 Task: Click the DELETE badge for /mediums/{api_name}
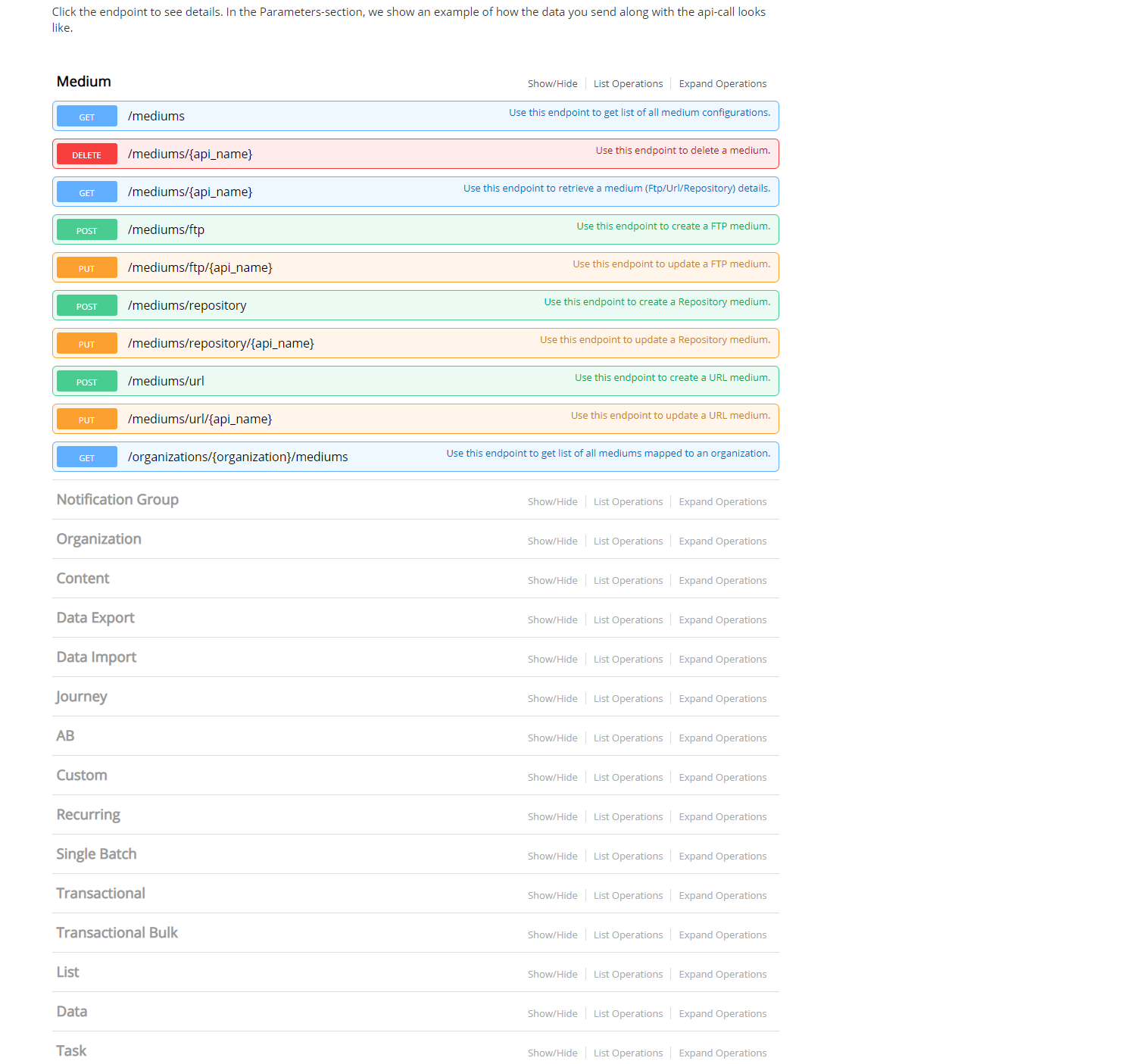[x=86, y=154]
